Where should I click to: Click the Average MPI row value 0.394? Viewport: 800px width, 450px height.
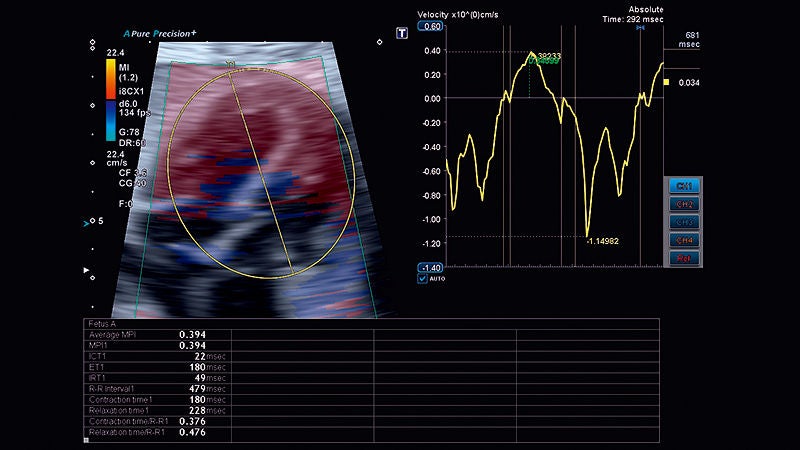point(192,335)
